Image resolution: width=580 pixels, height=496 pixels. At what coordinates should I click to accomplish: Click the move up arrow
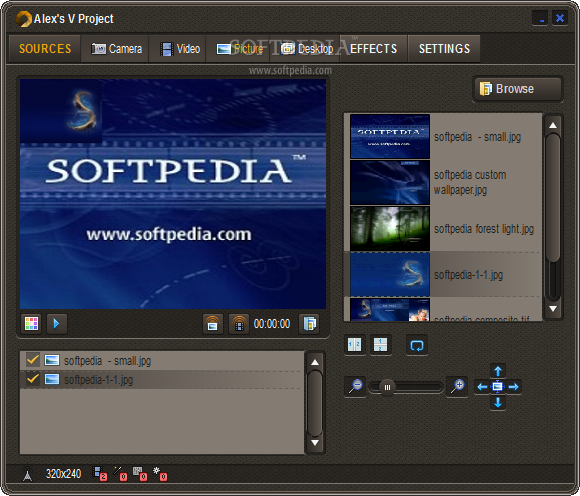(498, 371)
